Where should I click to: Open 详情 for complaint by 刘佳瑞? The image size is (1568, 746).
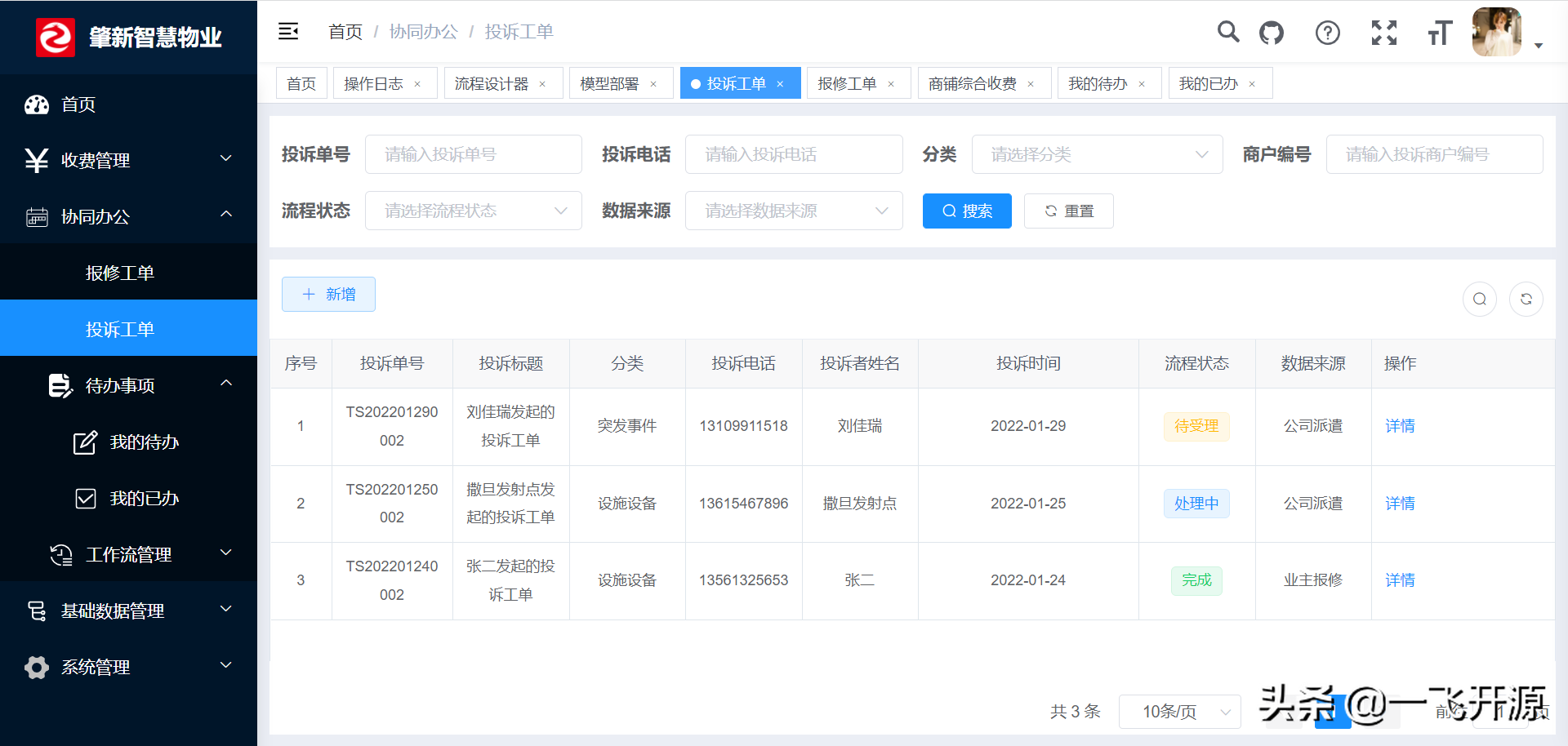1400,426
